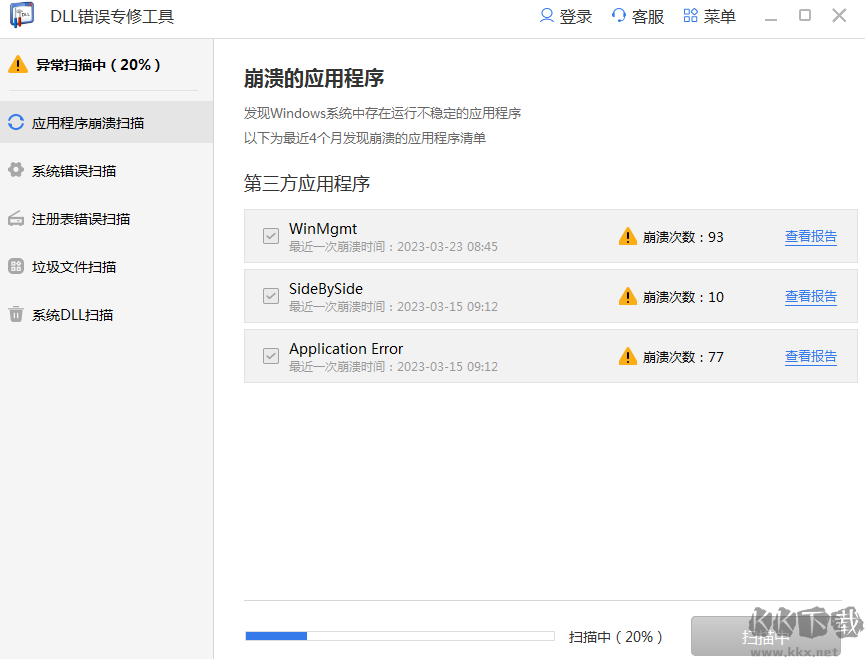Screen dimensions: 865x659
Task: Click the warning icon beside WinMgmt crash count
Action: click(x=628, y=236)
